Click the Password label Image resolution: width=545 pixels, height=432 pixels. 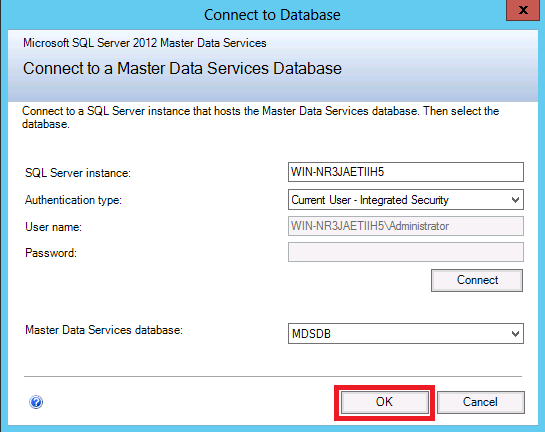point(51,253)
